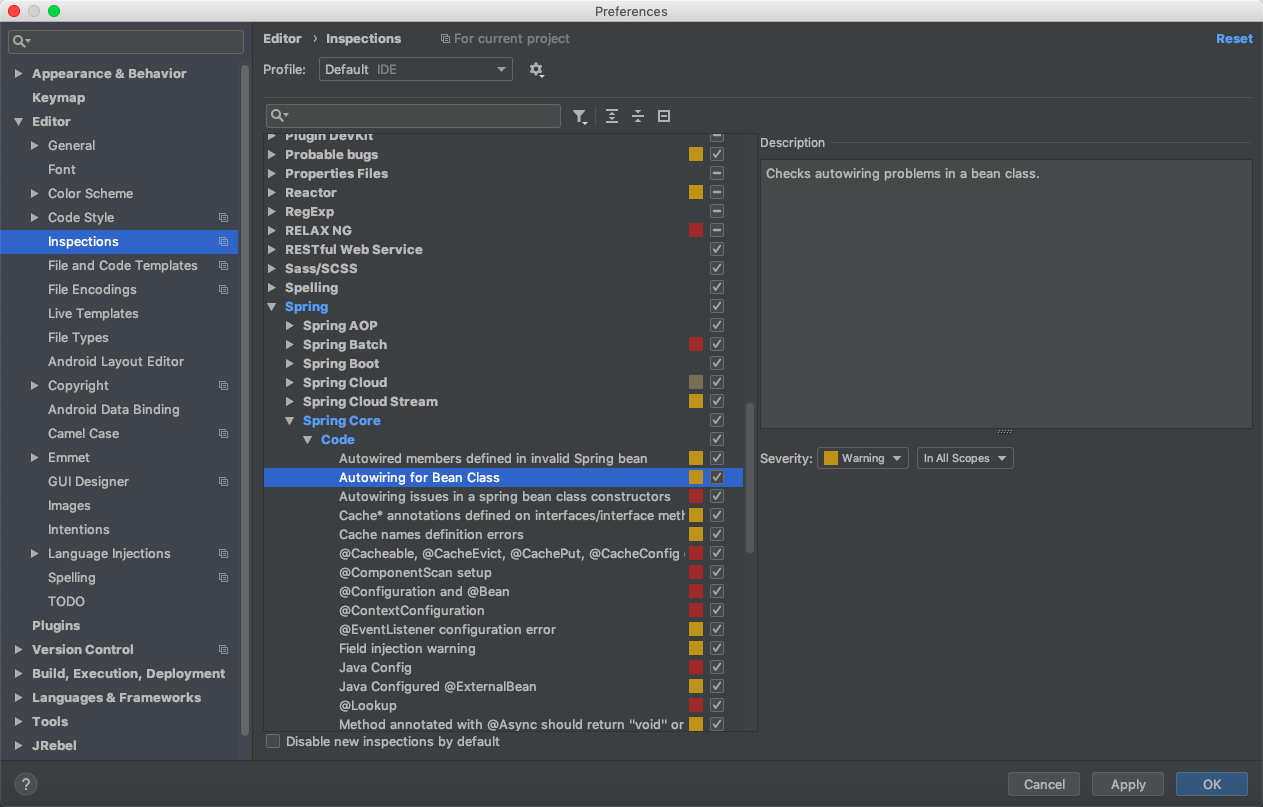This screenshot has height=807, width=1263.
Task: Click the project-level icon beside File Encodings
Action: tap(223, 290)
